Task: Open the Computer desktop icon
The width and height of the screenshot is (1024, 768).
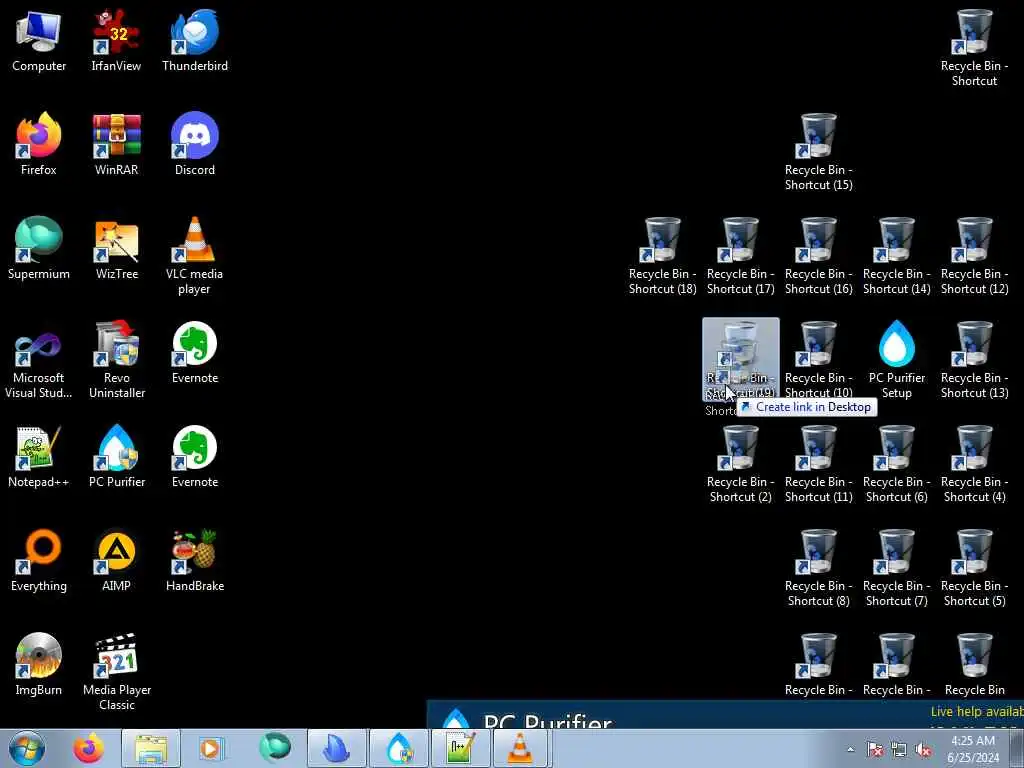Action: [x=39, y=40]
